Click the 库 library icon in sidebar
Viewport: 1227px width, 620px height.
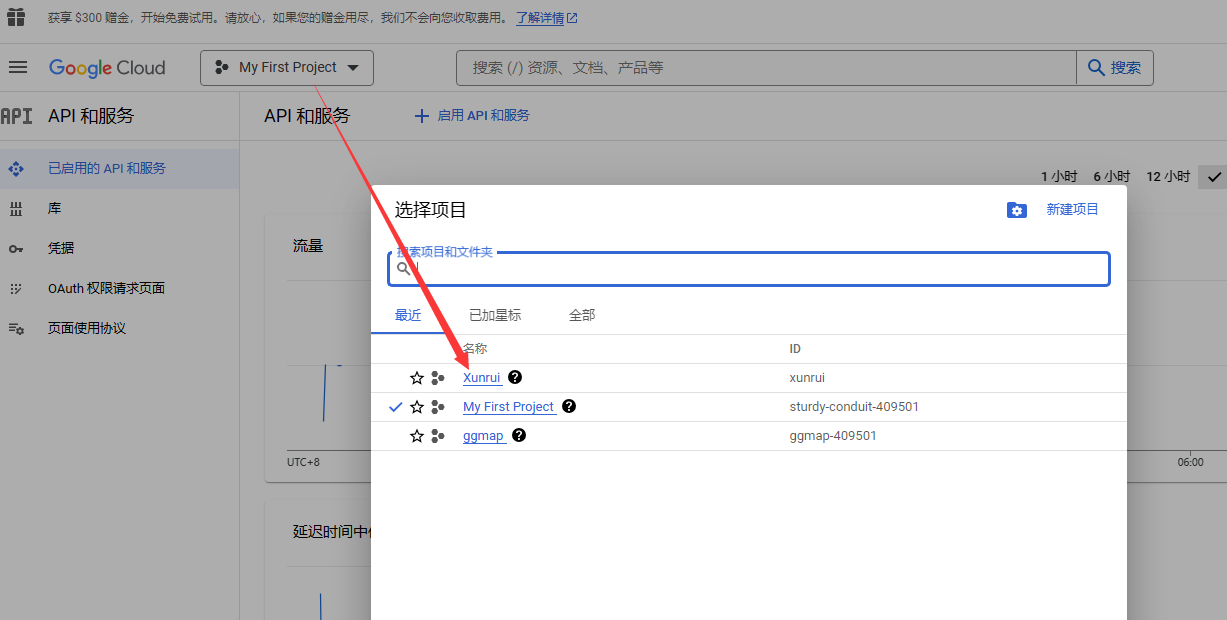pos(16,208)
